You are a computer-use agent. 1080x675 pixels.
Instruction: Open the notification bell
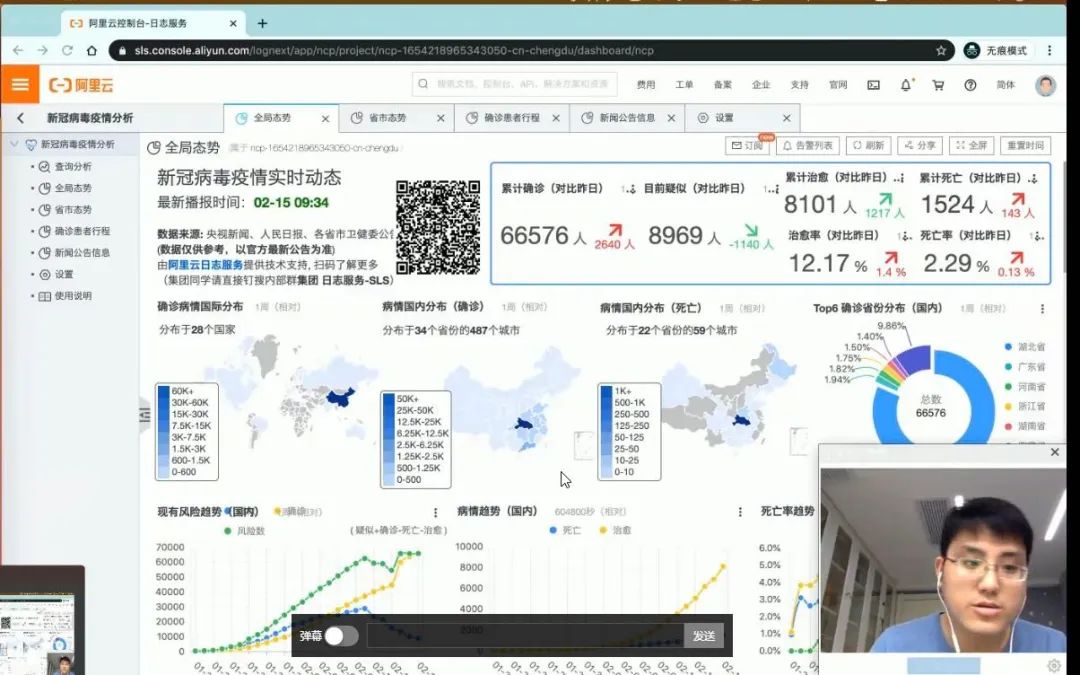click(x=906, y=85)
